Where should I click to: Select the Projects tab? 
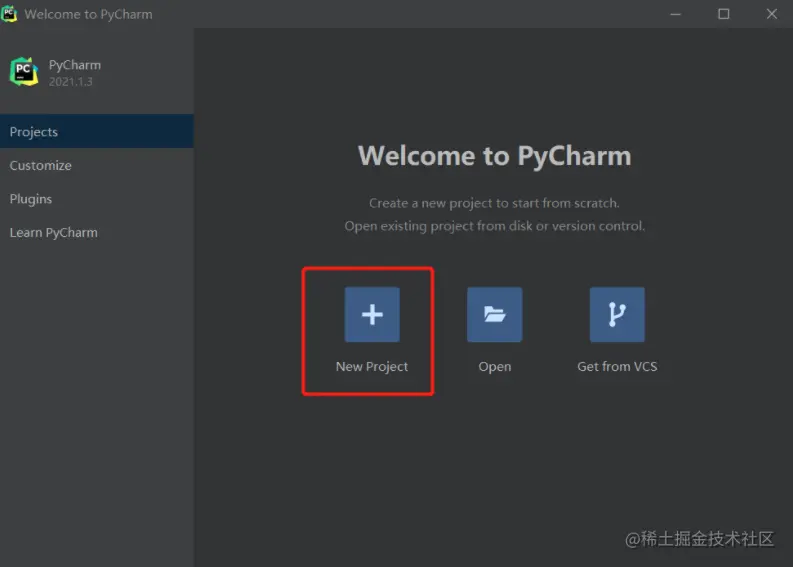coord(97,132)
